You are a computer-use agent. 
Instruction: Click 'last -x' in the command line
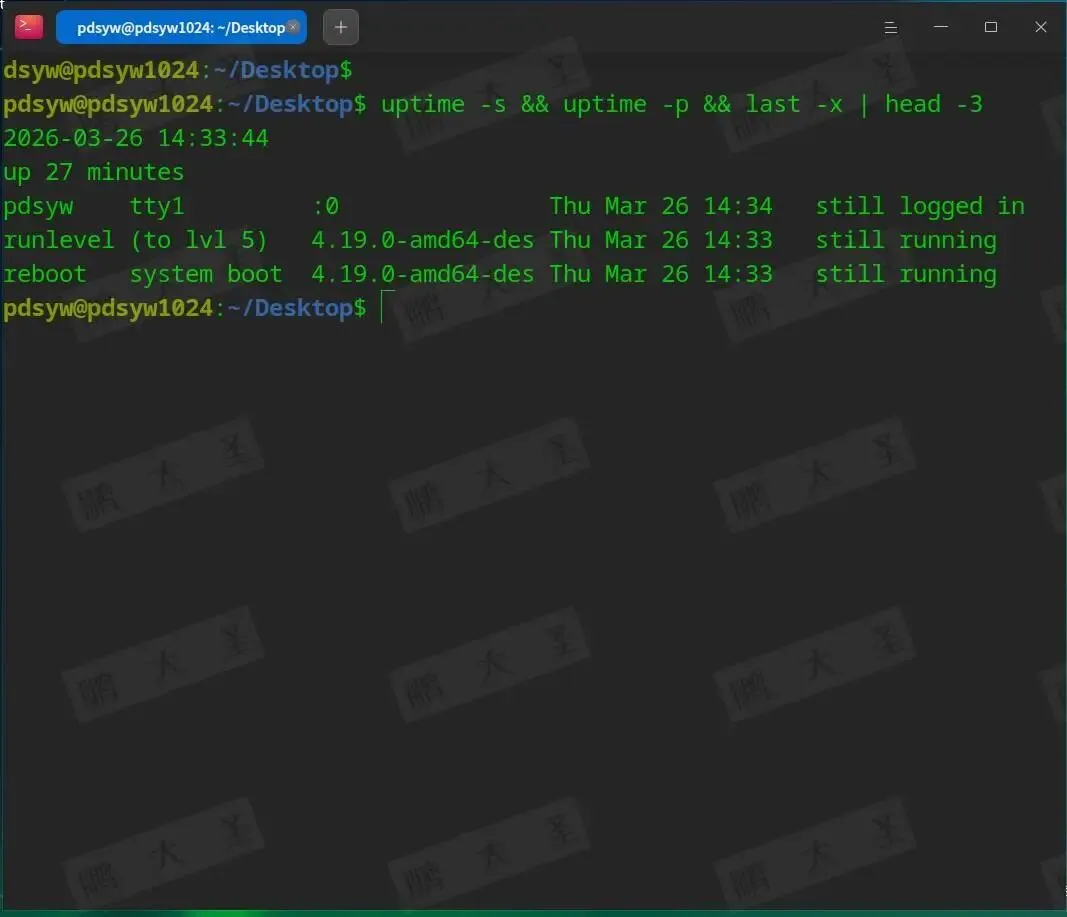click(x=794, y=104)
